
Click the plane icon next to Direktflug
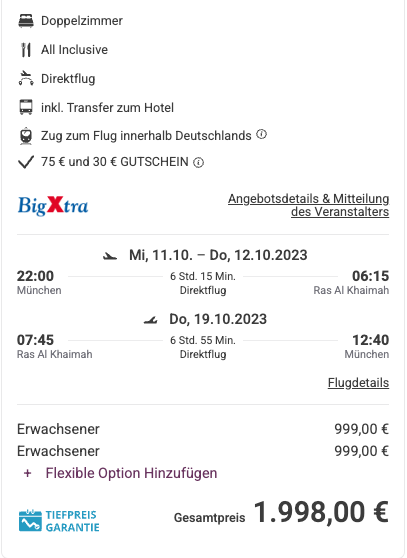(26, 78)
